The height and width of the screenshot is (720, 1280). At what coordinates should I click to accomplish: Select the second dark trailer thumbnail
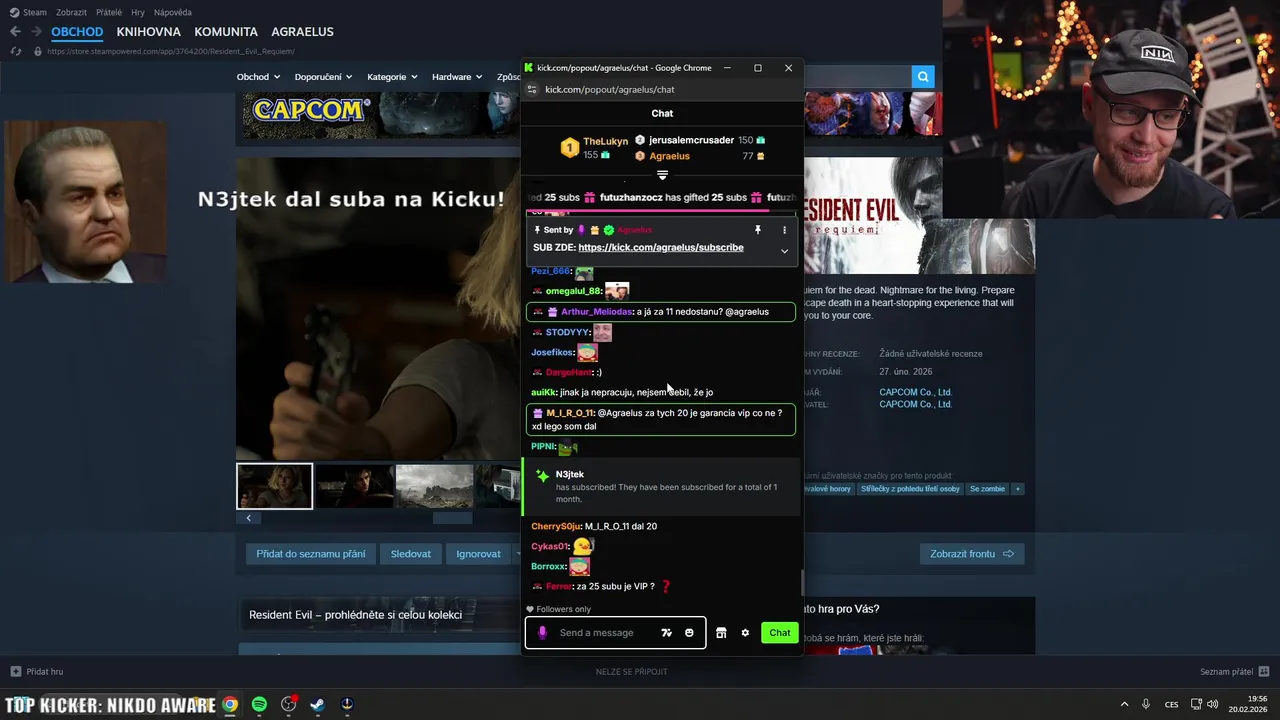(354, 486)
